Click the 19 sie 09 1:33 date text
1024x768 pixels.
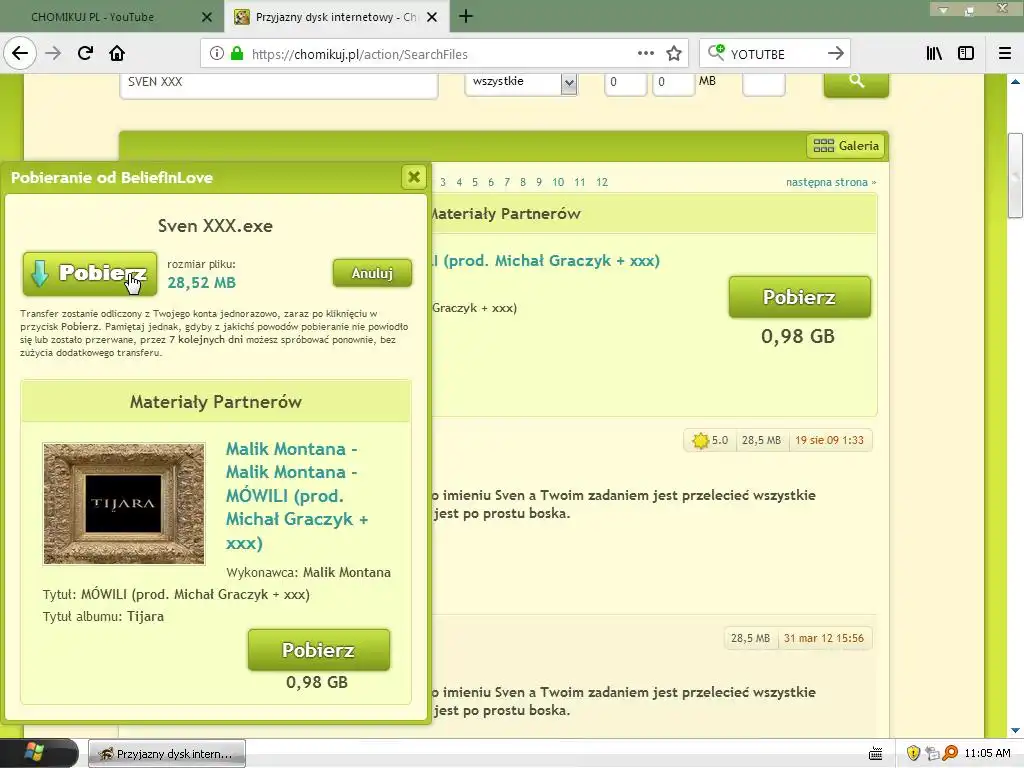click(829, 440)
